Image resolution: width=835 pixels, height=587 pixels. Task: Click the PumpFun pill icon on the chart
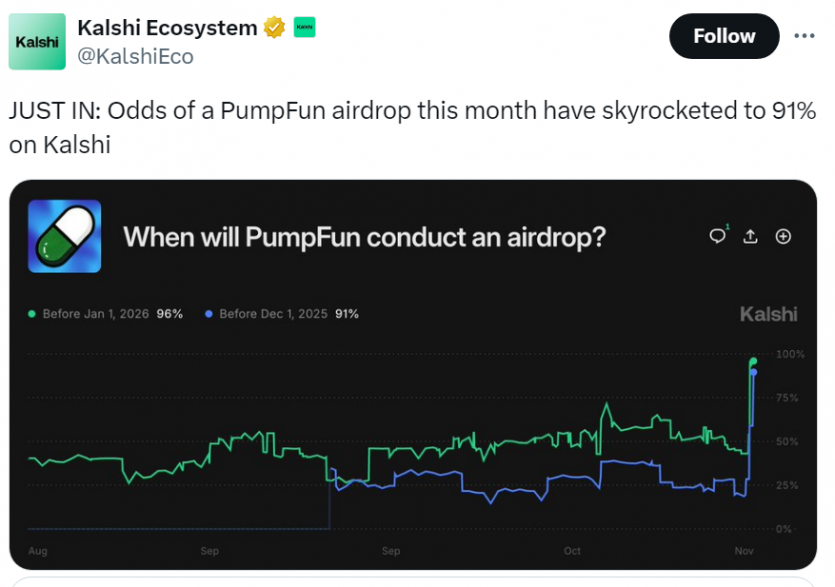click(x=65, y=237)
